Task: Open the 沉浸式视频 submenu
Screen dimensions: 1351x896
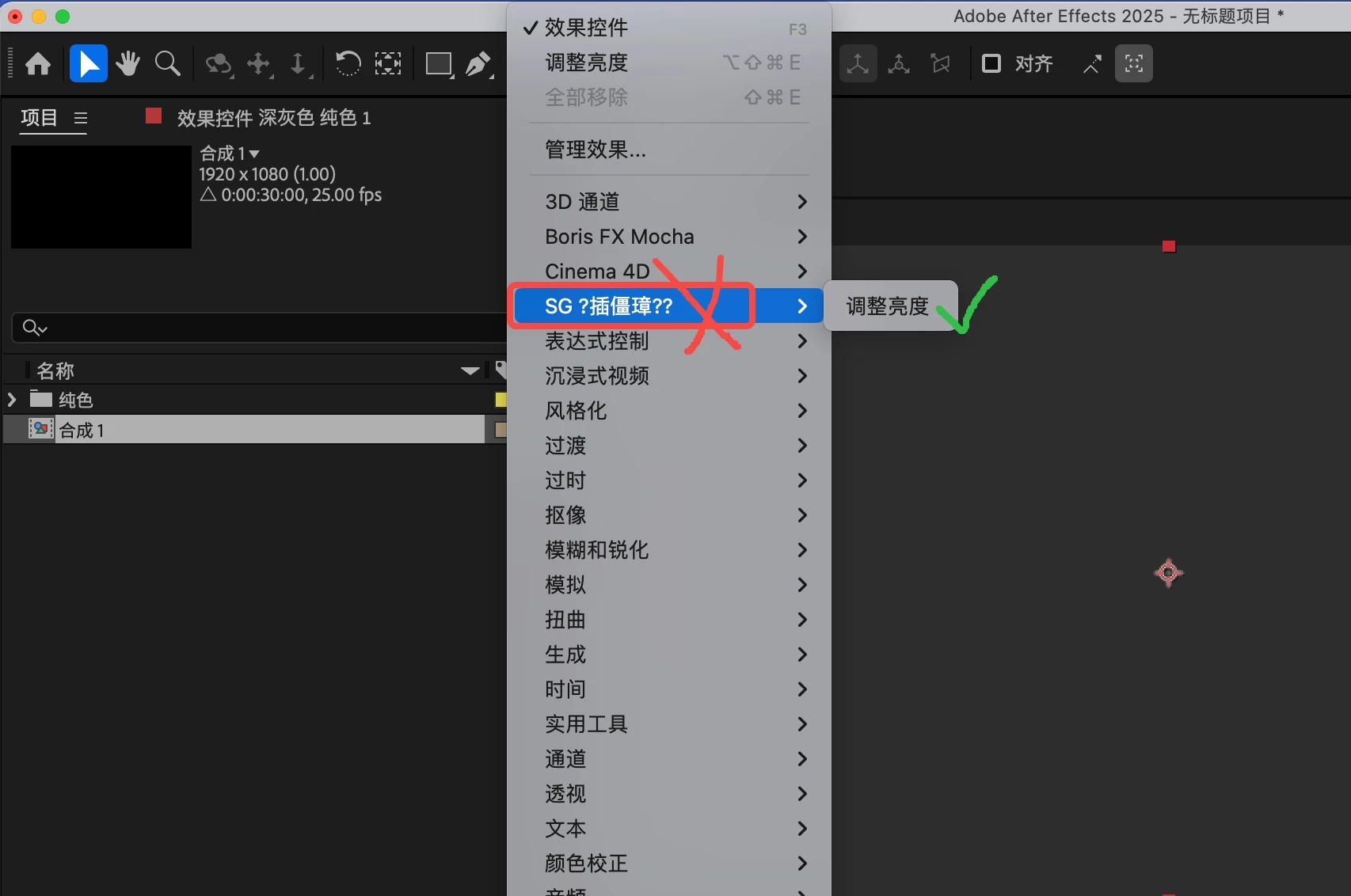Action: coord(669,376)
